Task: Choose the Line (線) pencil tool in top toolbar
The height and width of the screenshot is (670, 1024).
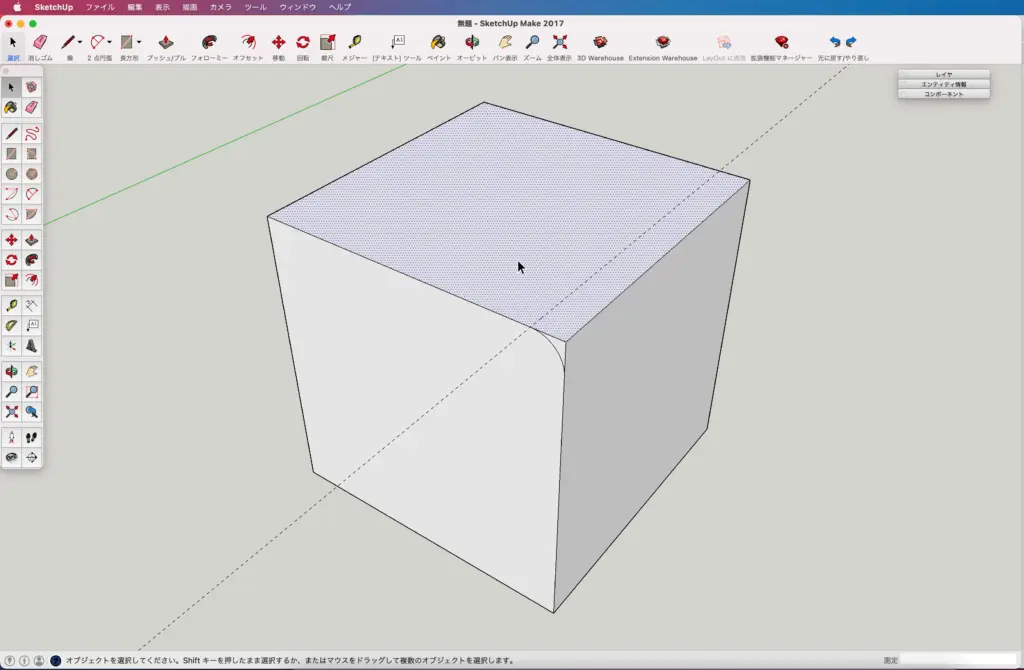Action: (x=67, y=42)
